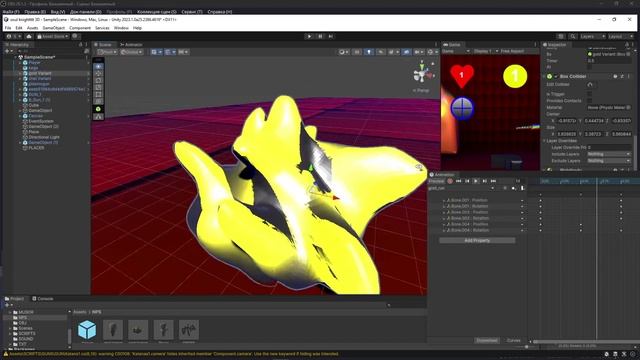
Task: Open Unity global search magnifier
Action: (573, 36)
